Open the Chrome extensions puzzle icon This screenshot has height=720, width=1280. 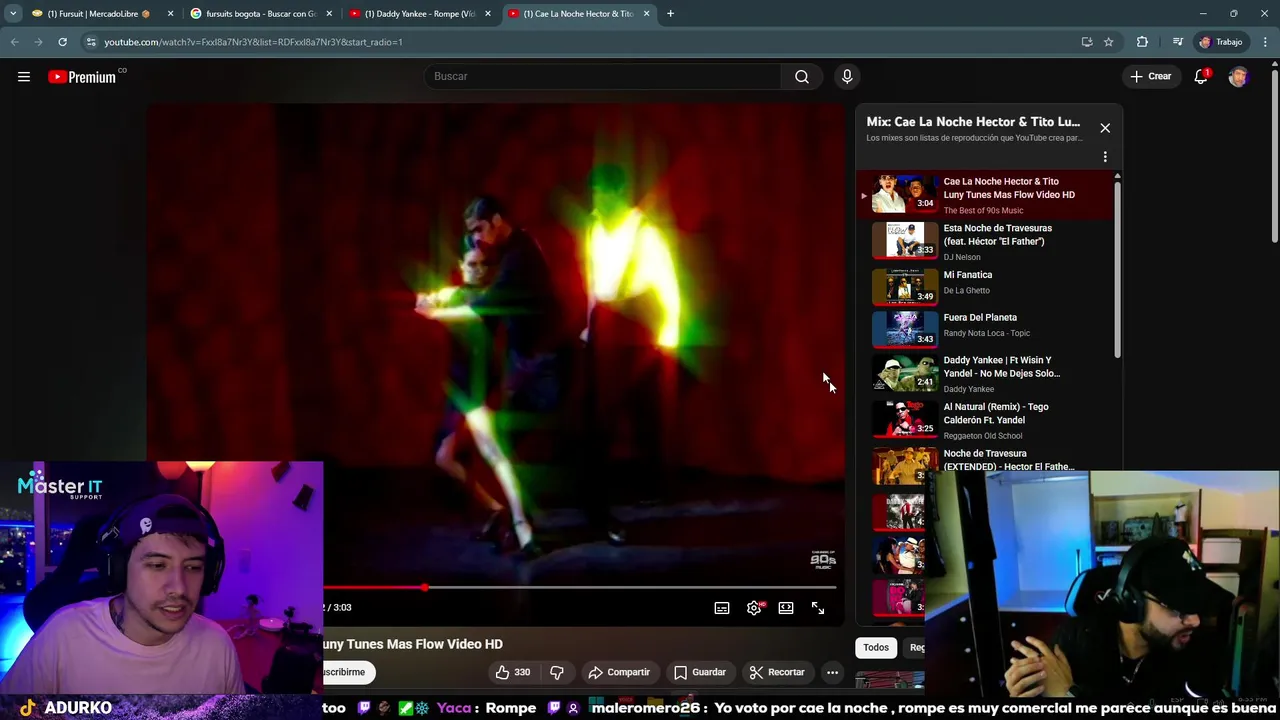[x=1142, y=42]
